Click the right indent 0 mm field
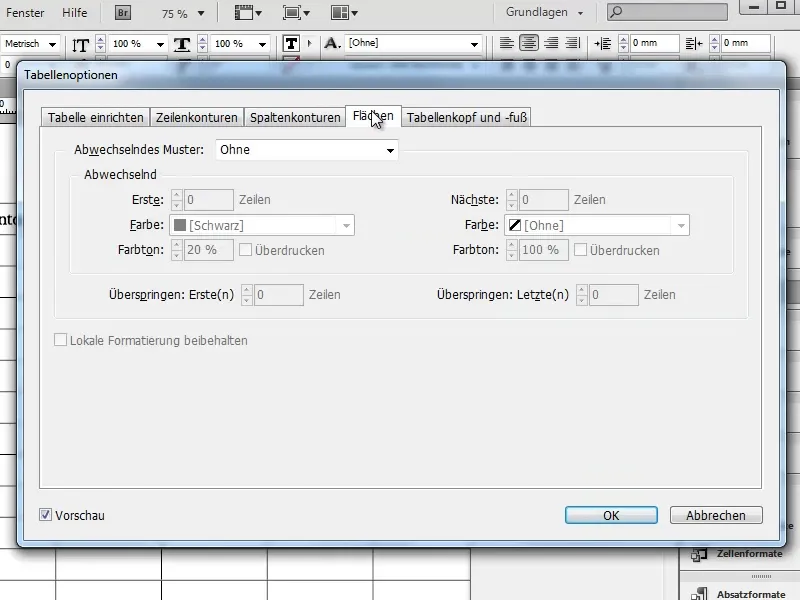Viewport: 800px width, 600px height. pos(745,44)
